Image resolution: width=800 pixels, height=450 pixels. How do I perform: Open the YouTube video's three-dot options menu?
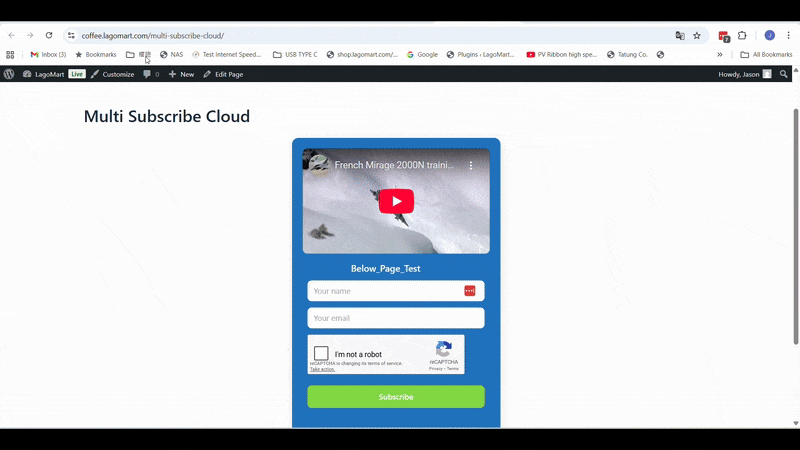pos(471,165)
